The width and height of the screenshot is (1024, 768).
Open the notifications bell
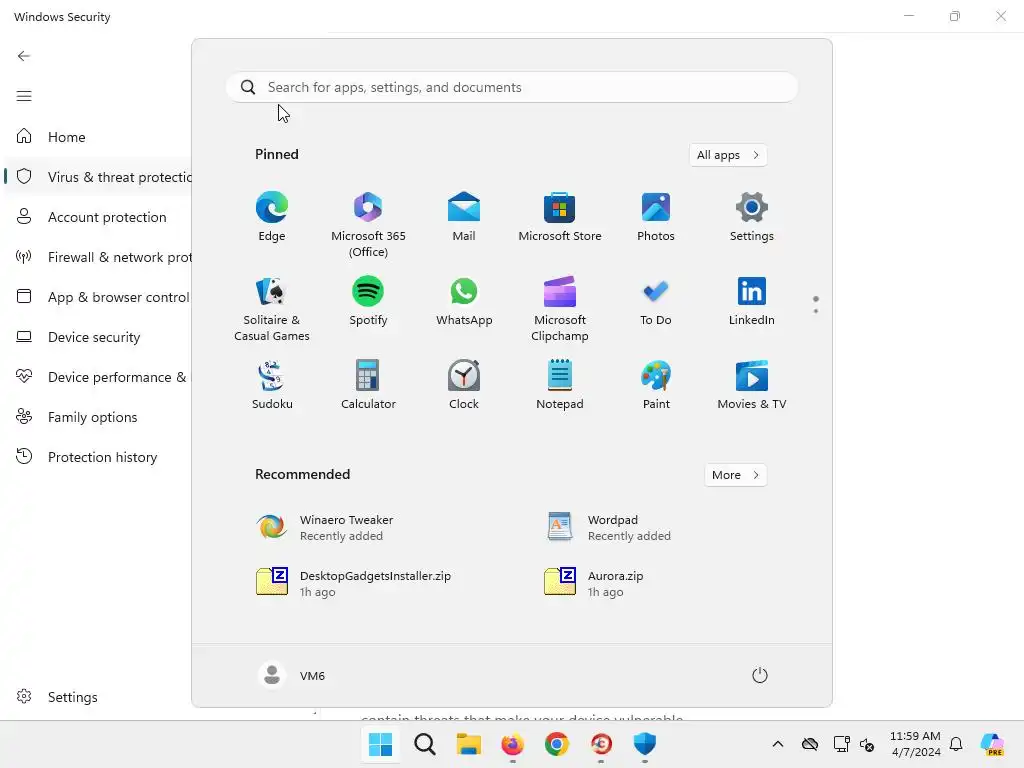pos(956,744)
